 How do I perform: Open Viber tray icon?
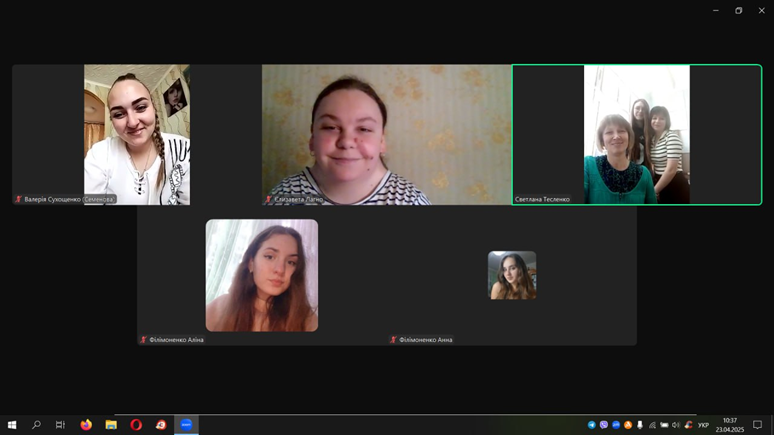pos(604,425)
